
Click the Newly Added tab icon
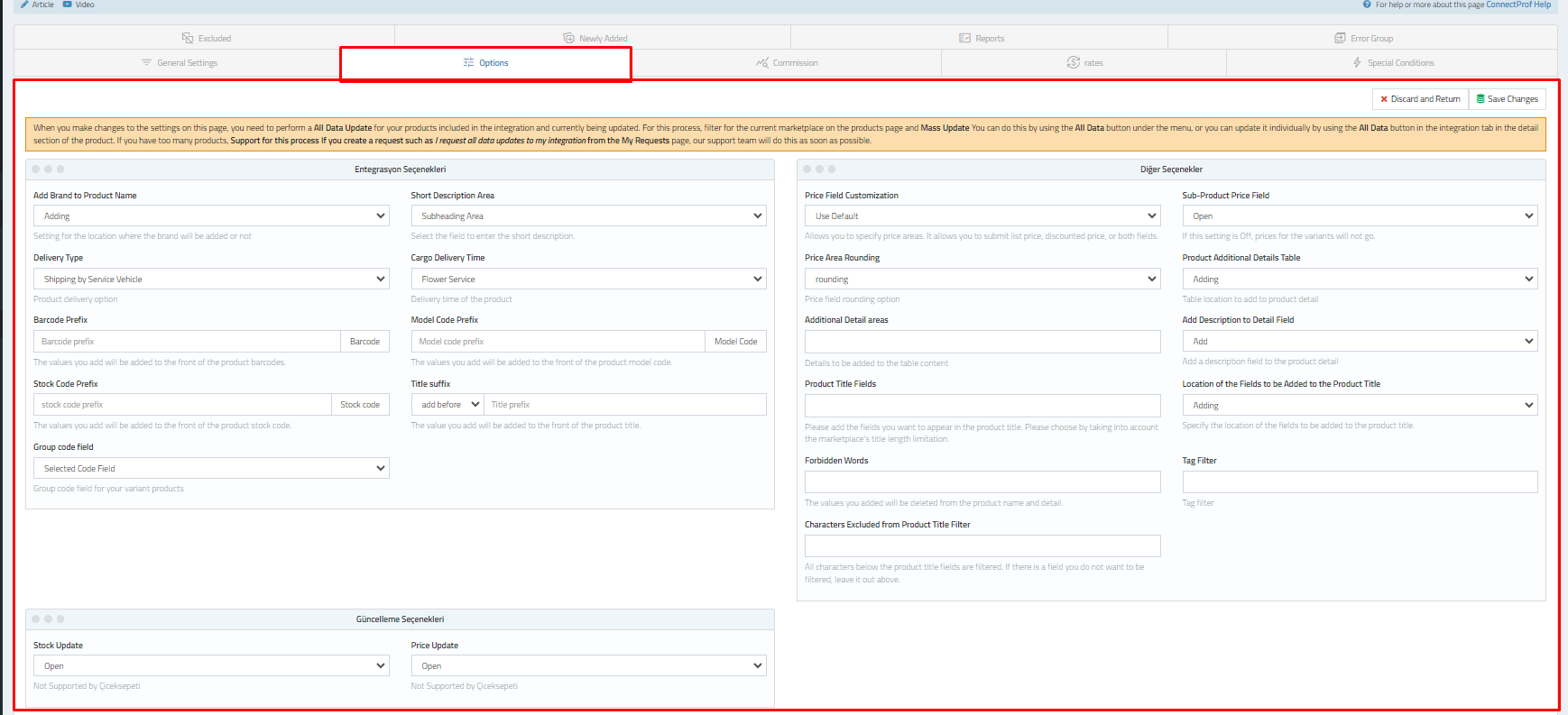click(568, 38)
